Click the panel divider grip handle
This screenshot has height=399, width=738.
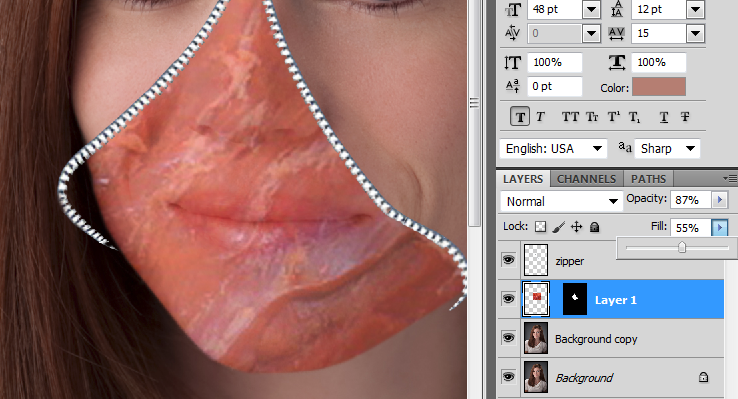coord(474,103)
